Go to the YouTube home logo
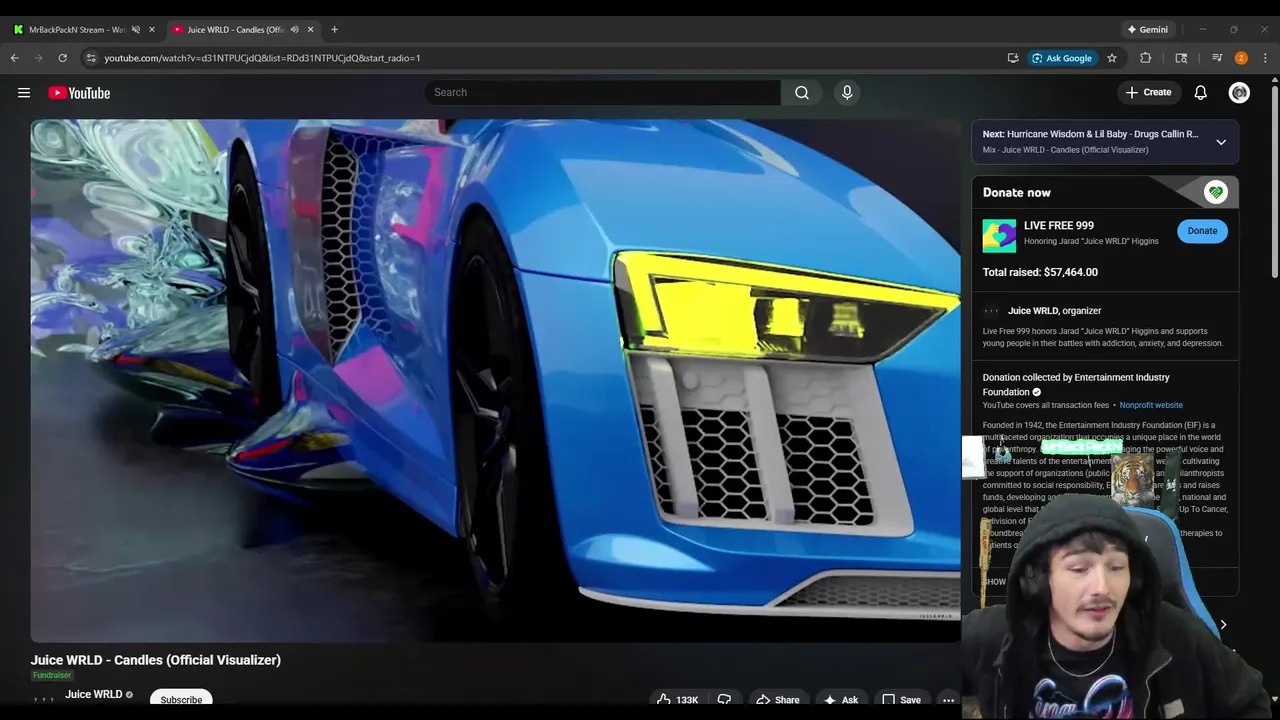The image size is (1280, 720). coord(79,93)
